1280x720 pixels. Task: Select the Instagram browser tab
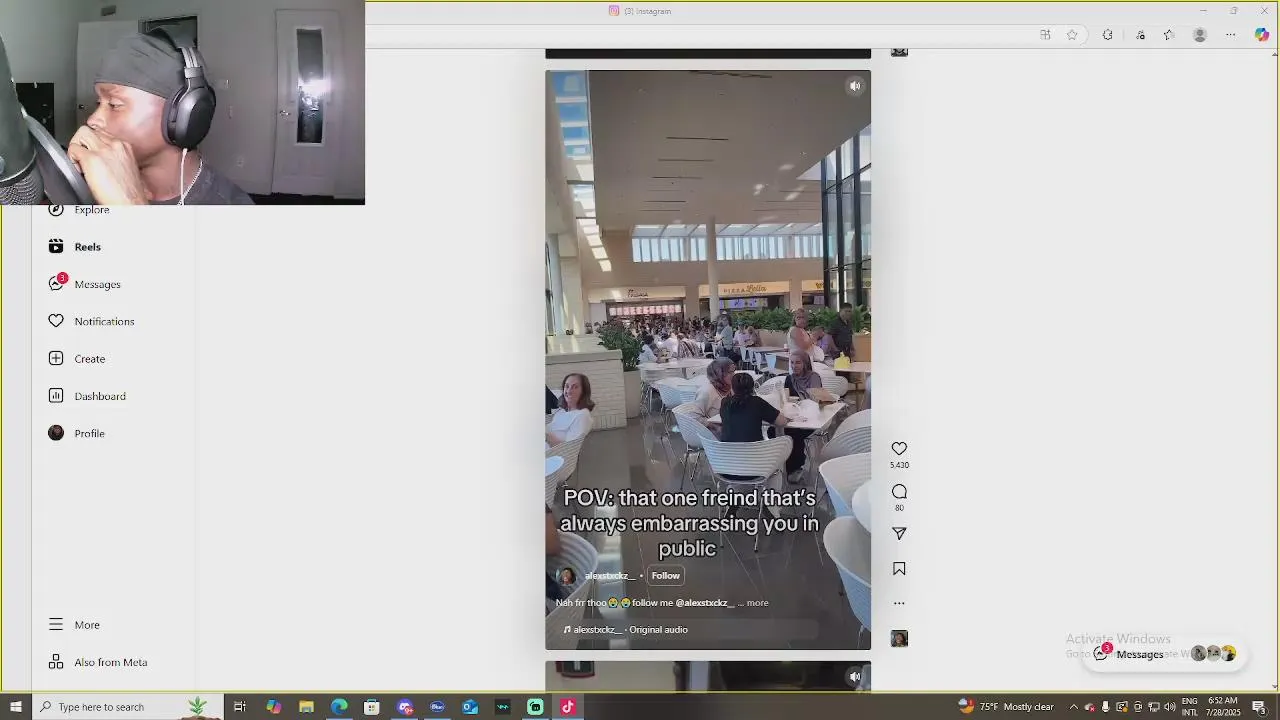[x=640, y=11]
